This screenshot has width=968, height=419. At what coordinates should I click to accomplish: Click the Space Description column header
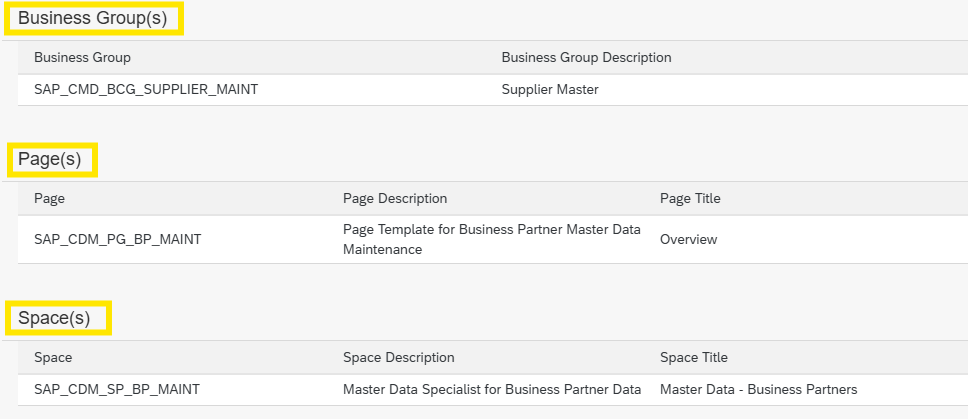398,357
